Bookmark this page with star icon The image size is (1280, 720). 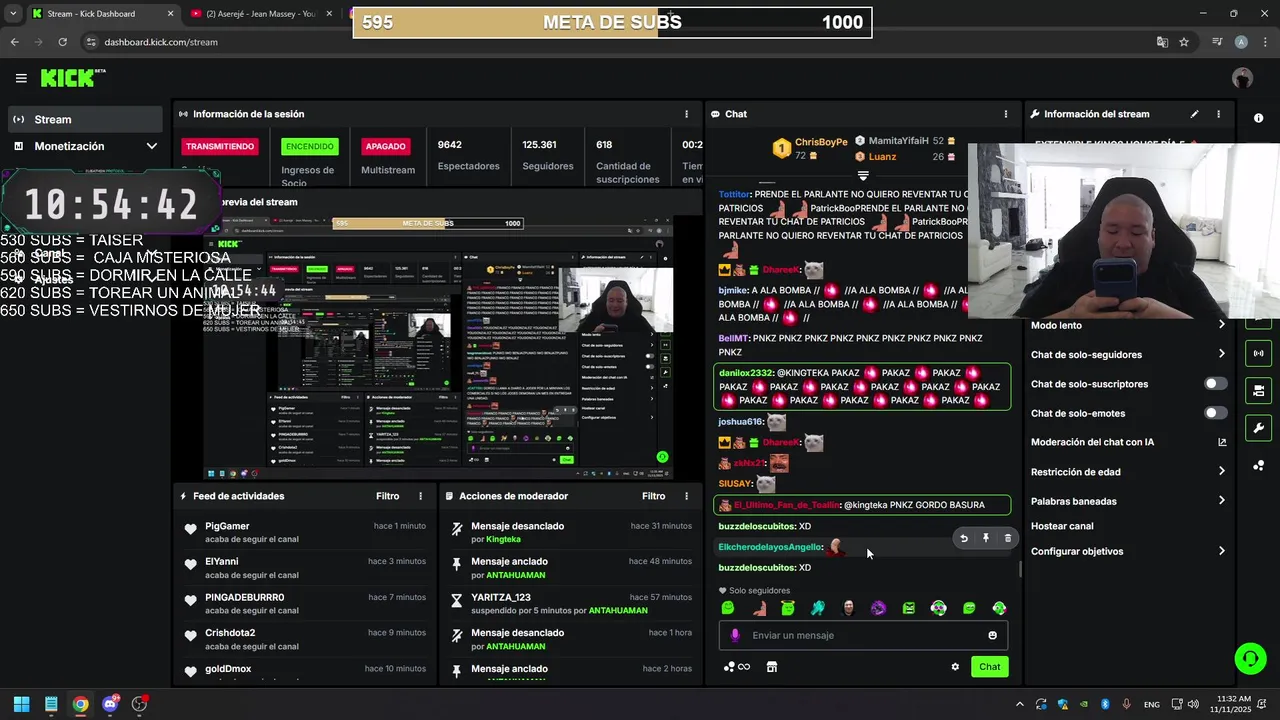click(x=1184, y=42)
